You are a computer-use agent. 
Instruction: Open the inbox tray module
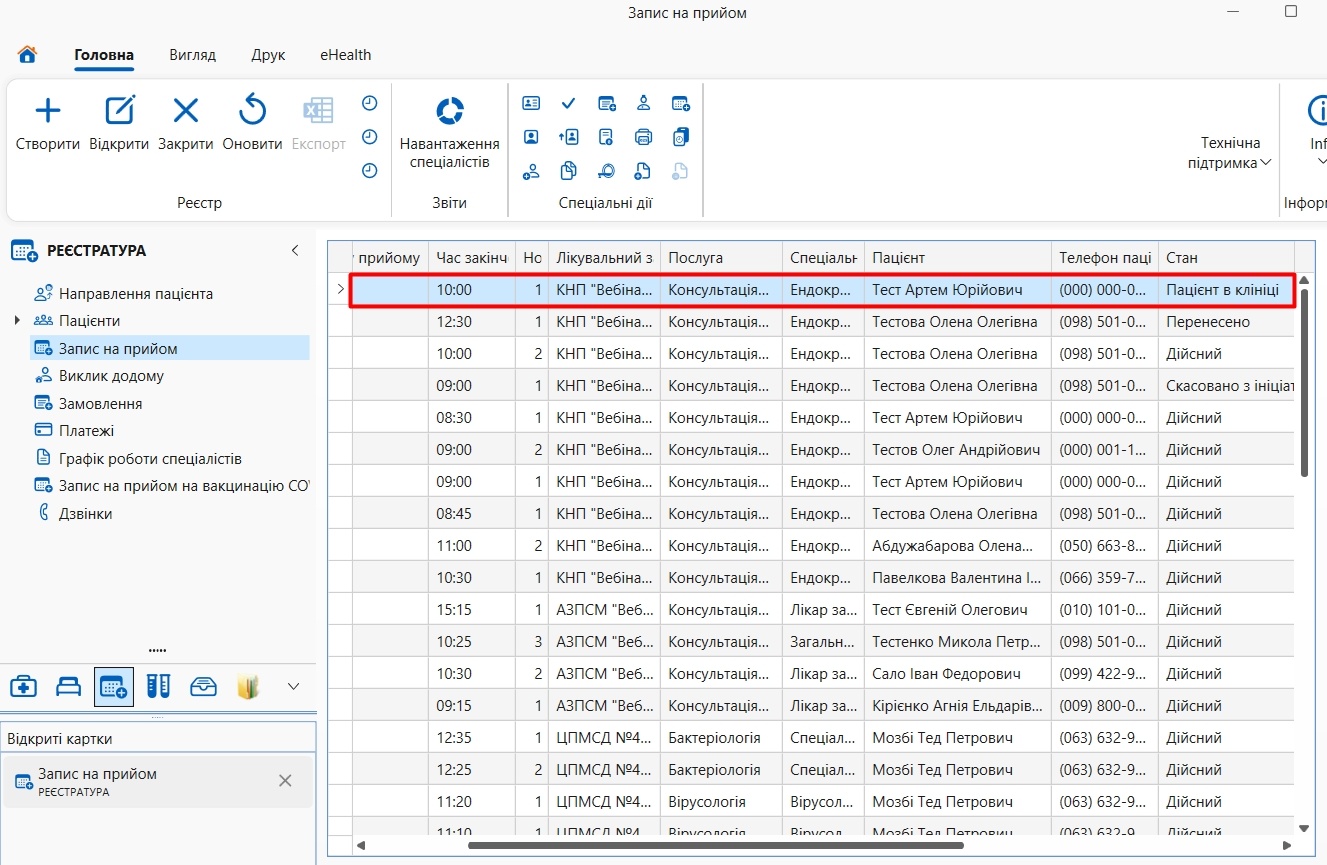coord(203,687)
